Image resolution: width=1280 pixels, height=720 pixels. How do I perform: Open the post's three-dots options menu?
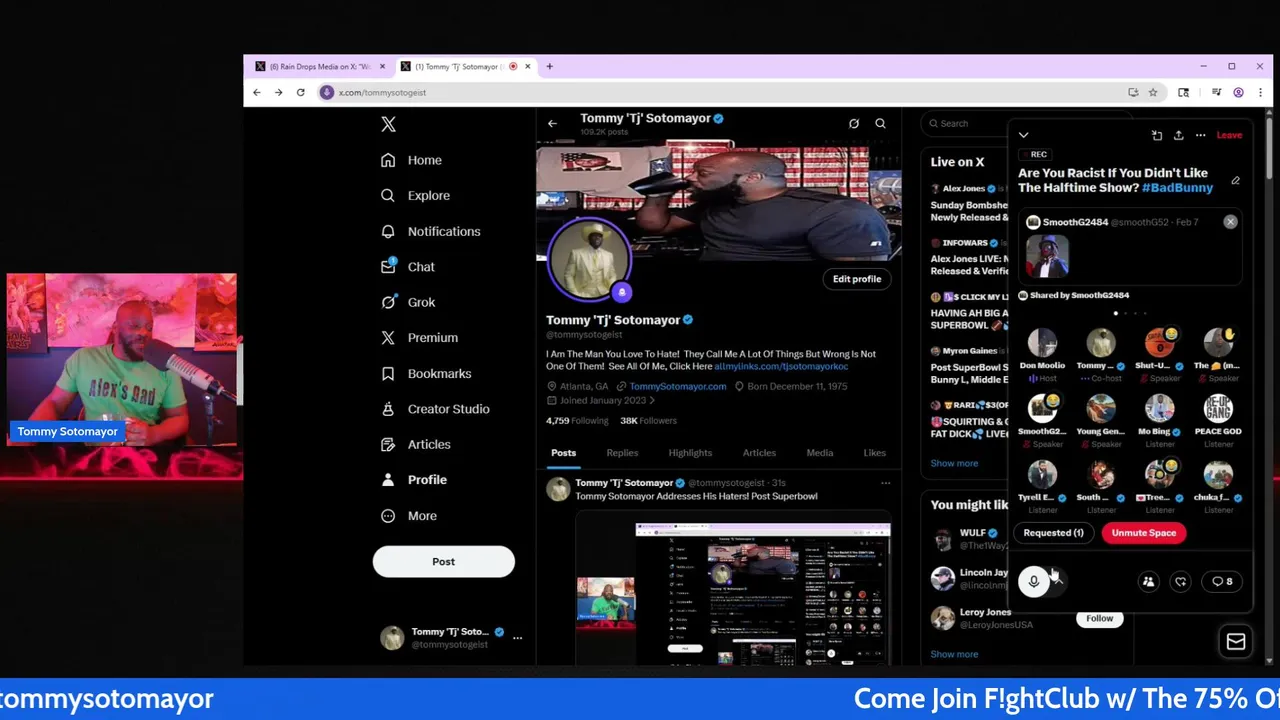[885, 484]
